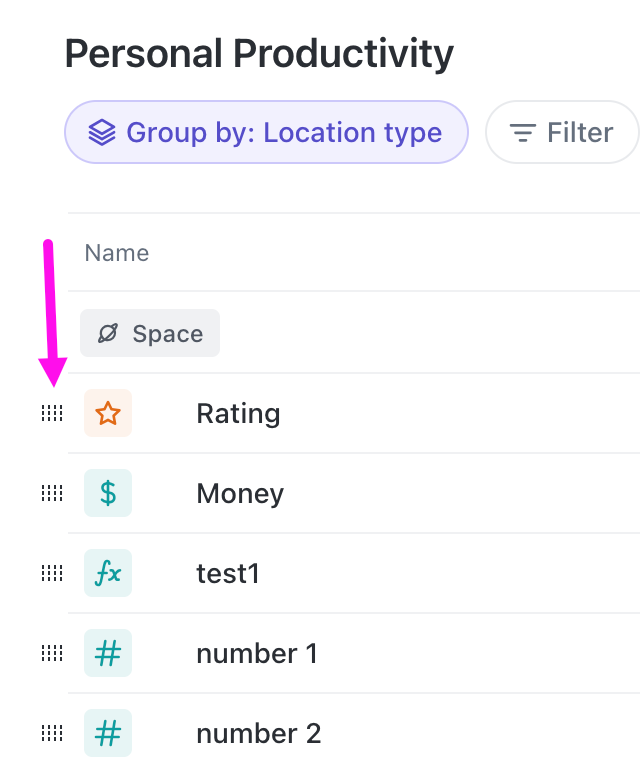The image size is (640, 770).
Task: Click the layers icon in Group by button
Action: (102, 132)
